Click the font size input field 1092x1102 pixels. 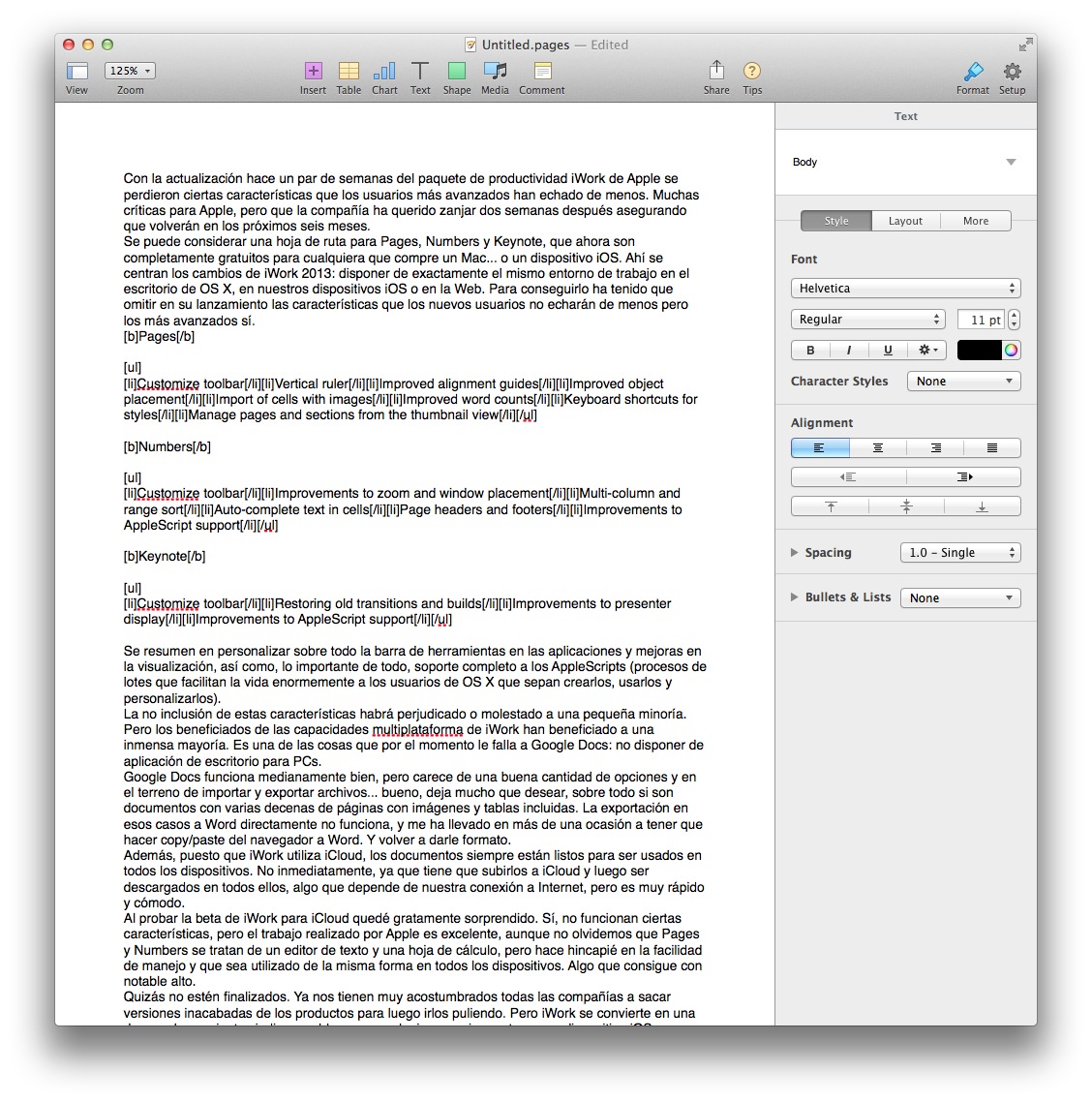tap(981, 319)
